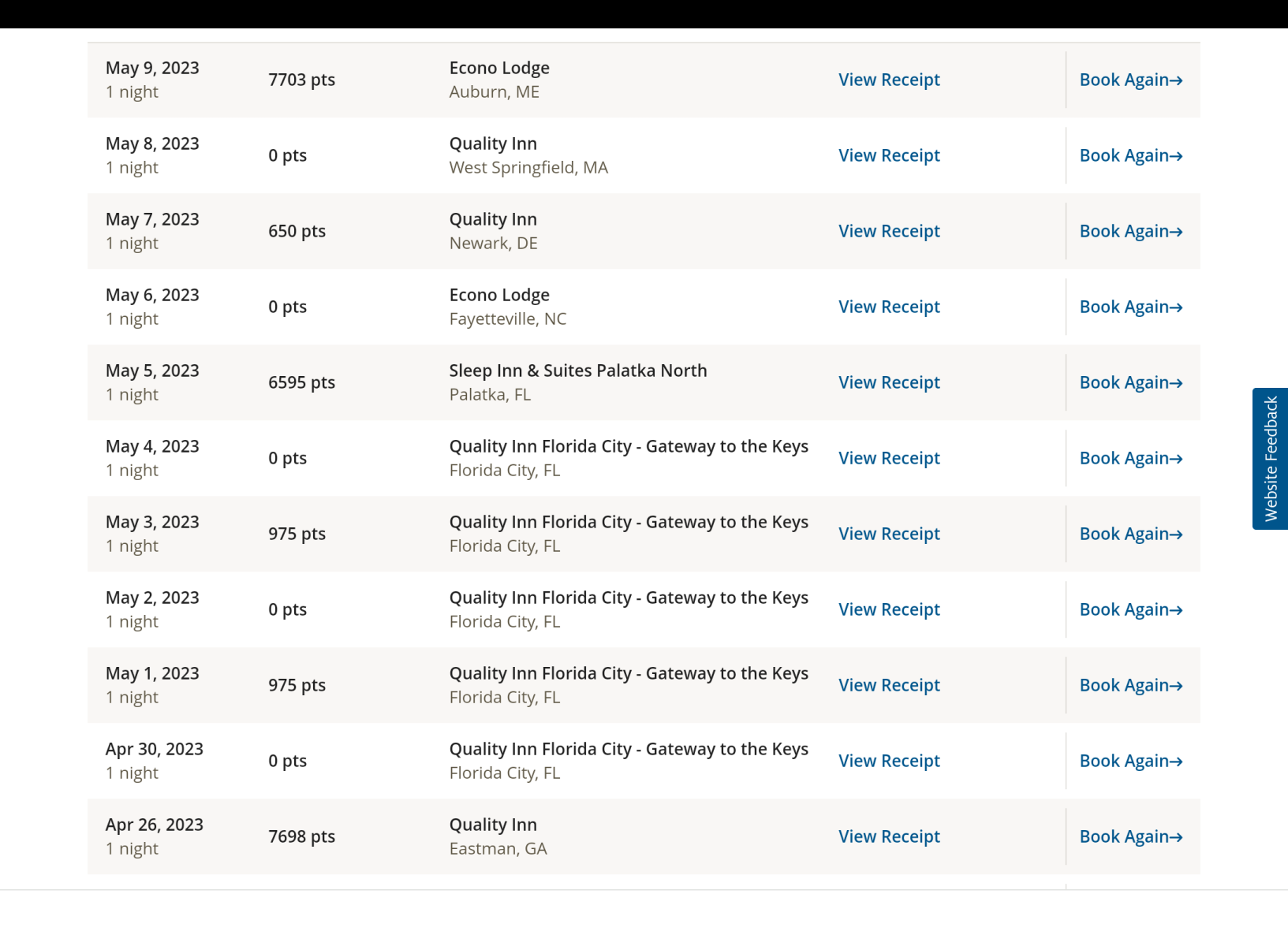Screen dimensions: 1288x946
Task: View receipt for May 2, 2023 stay
Action: pos(889,609)
